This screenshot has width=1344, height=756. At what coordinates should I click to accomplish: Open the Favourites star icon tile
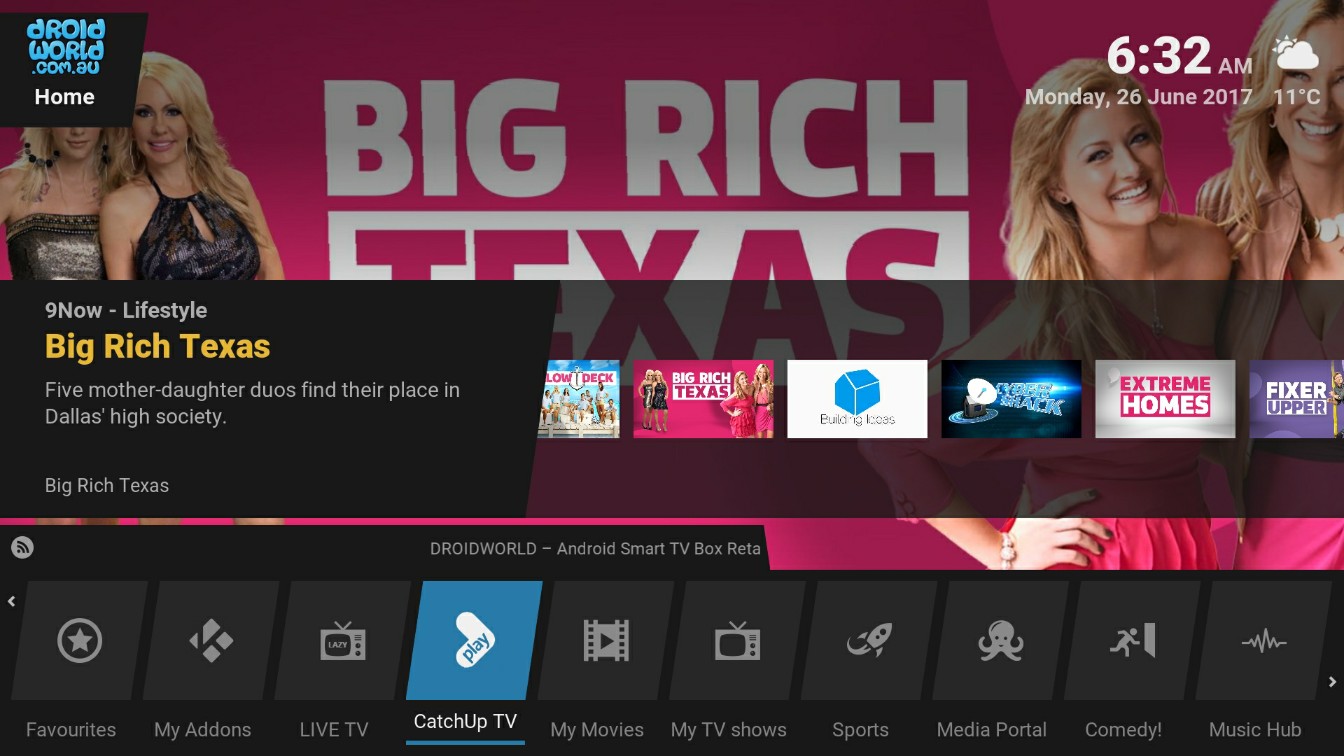(80, 641)
